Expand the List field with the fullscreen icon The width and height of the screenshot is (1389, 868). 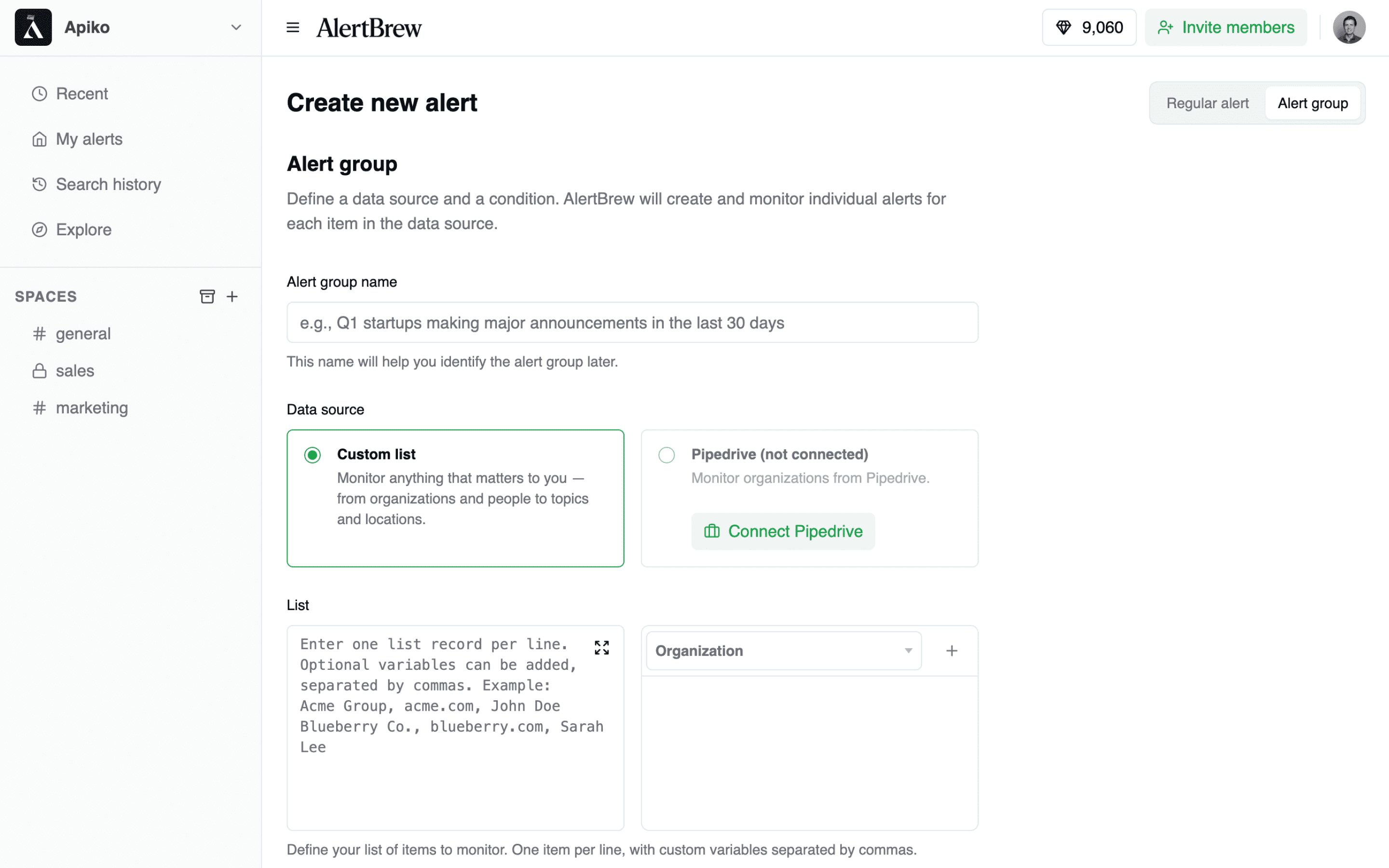pyautogui.click(x=601, y=648)
